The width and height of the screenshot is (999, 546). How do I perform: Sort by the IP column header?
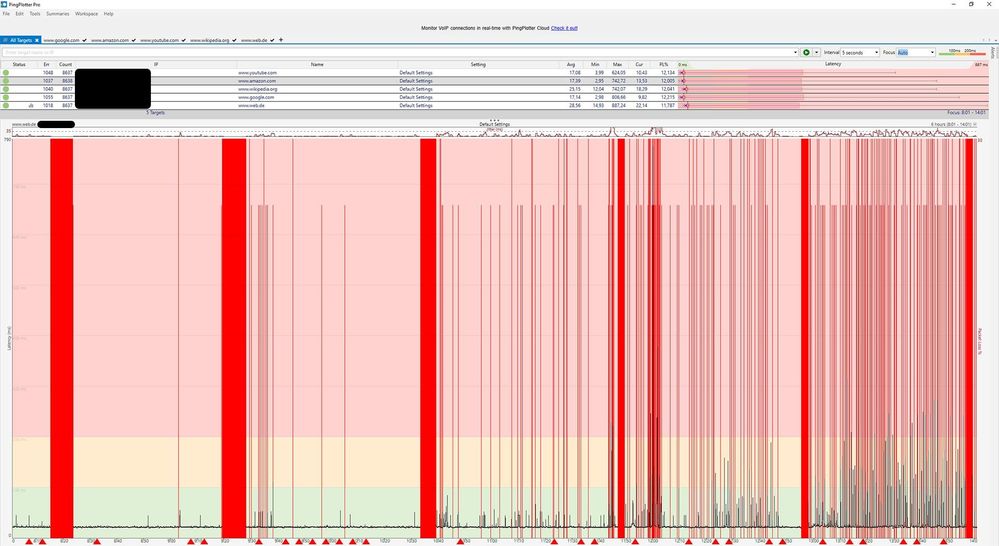pos(156,64)
